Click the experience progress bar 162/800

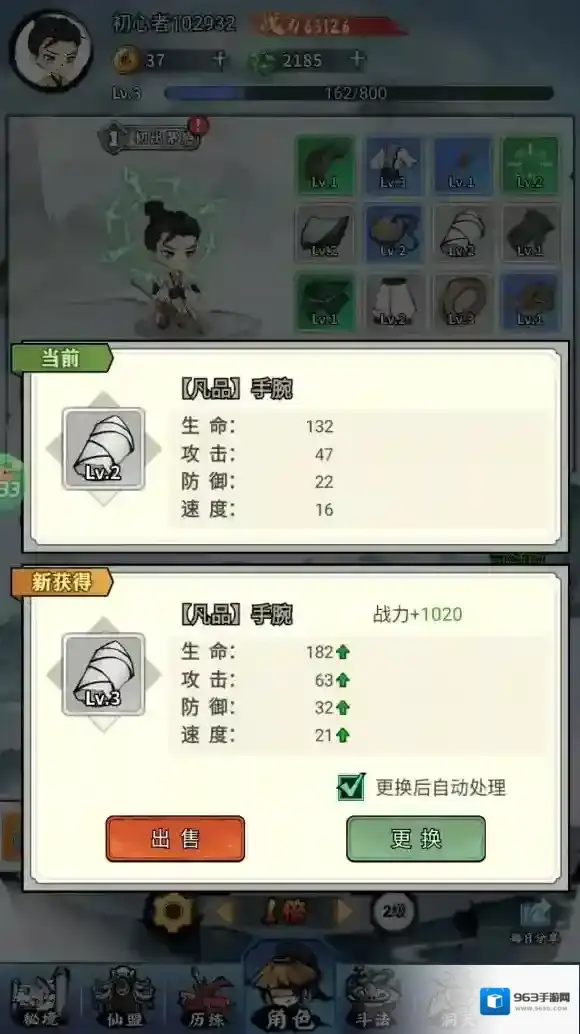click(x=358, y=93)
